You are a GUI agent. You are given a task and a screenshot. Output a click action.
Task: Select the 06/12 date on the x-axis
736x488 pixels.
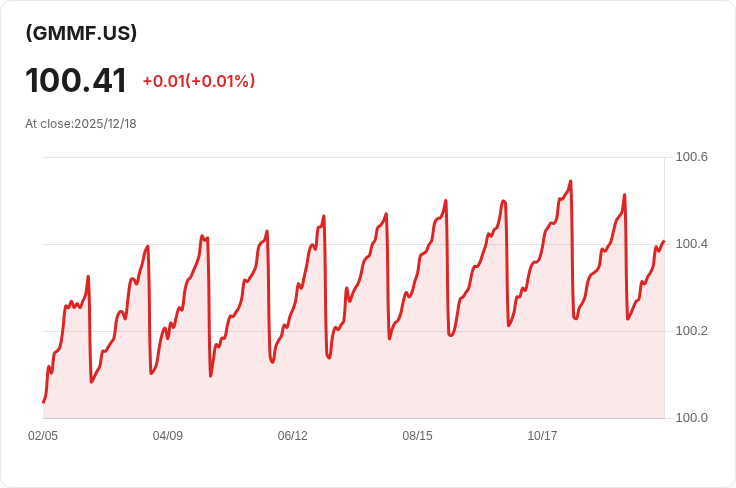[x=293, y=436]
